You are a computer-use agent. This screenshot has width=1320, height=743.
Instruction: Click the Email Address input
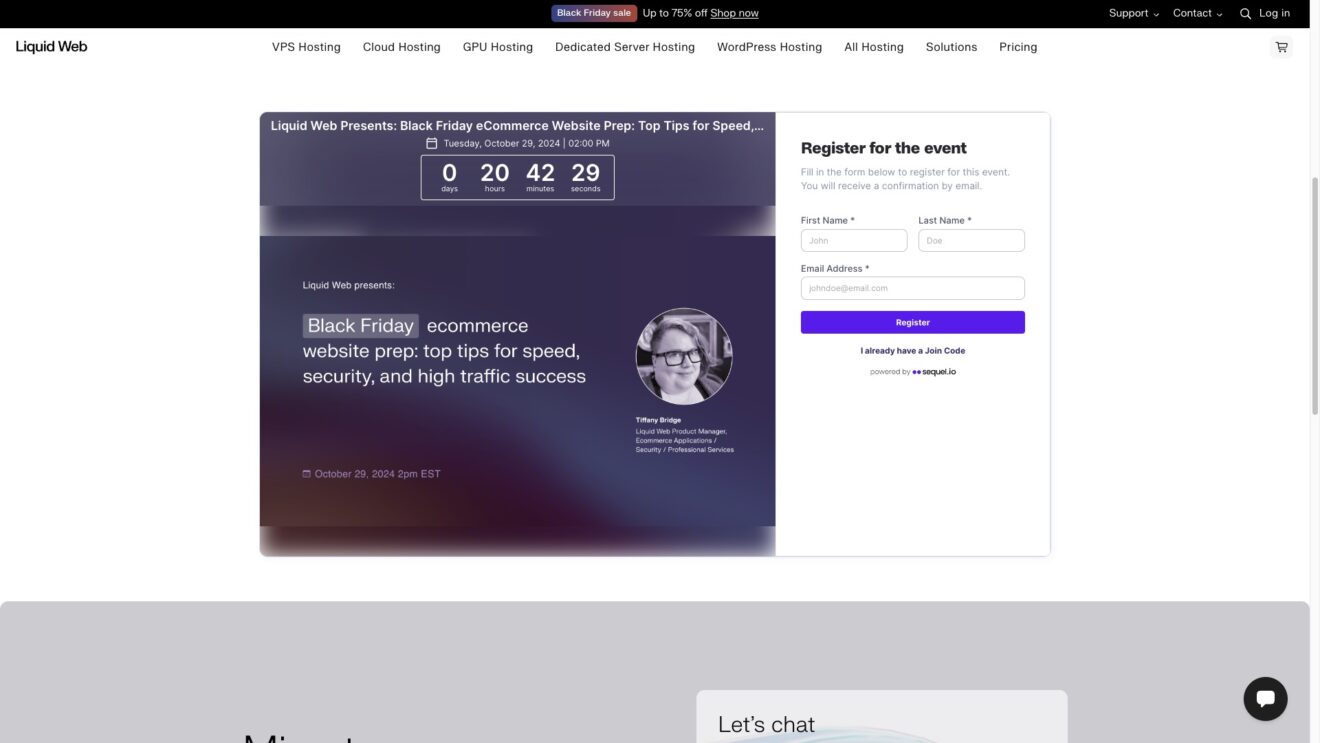tap(912, 288)
